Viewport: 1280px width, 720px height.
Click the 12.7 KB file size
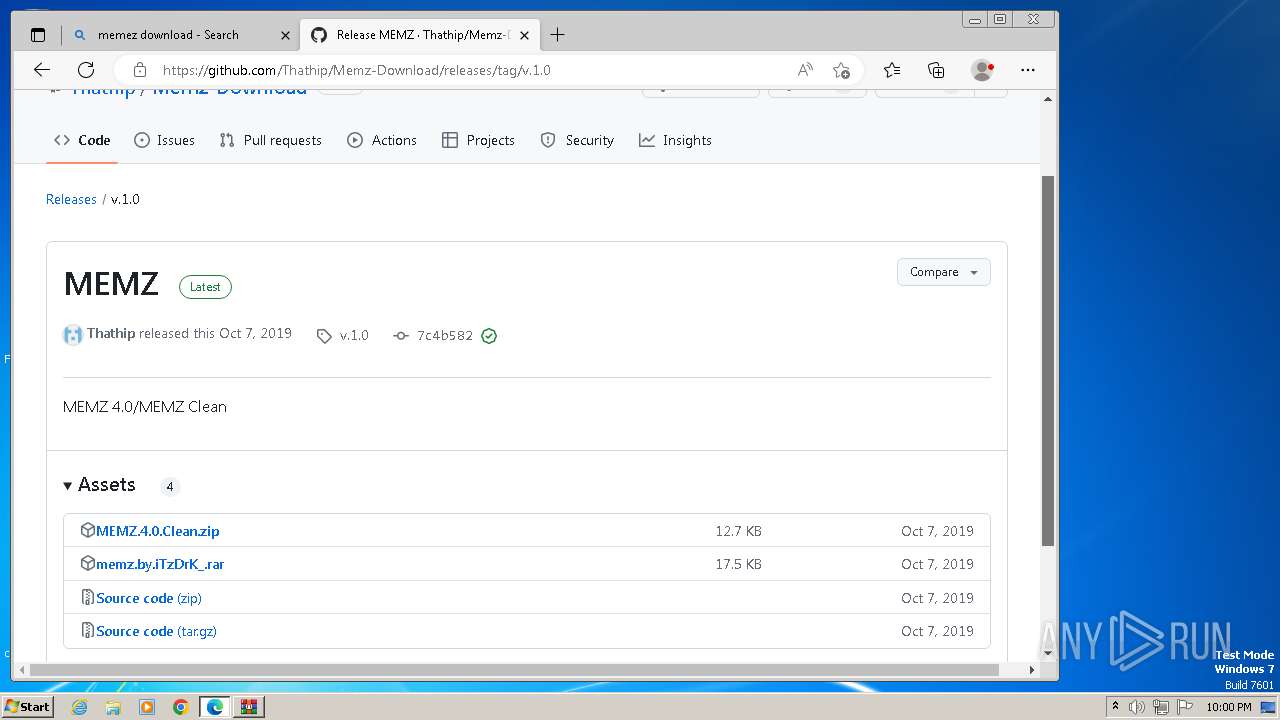coord(738,531)
